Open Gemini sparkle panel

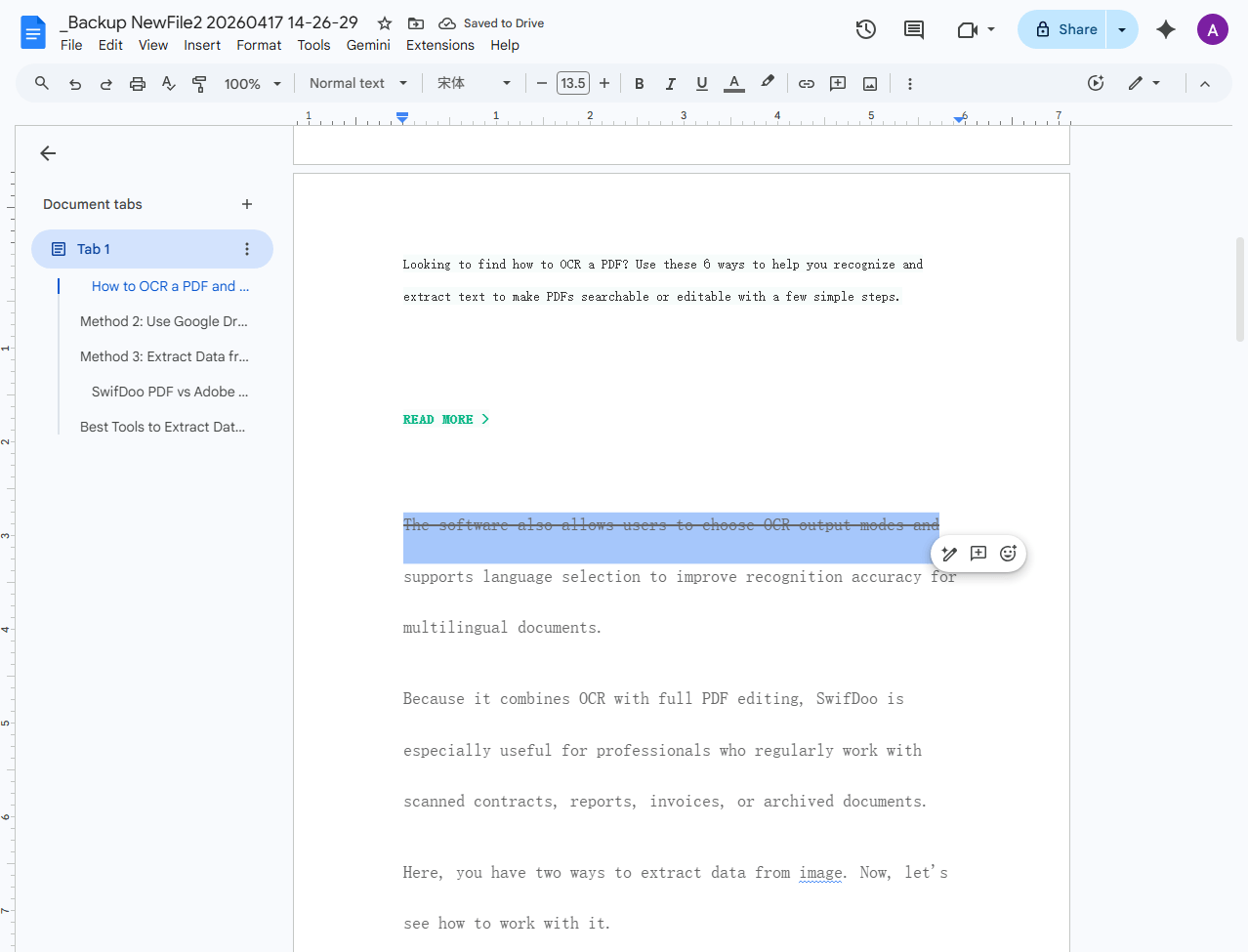pos(1166,29)
